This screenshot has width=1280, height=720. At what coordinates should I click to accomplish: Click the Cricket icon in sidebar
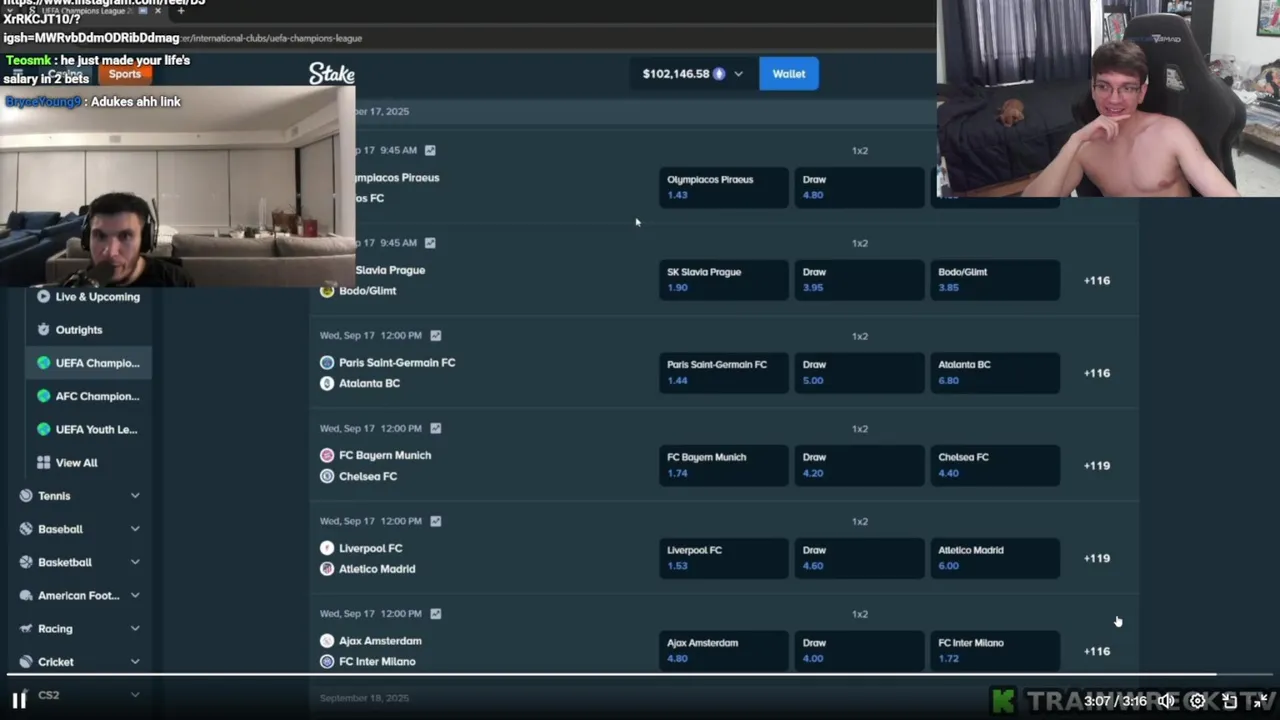[x=26, y=662]
